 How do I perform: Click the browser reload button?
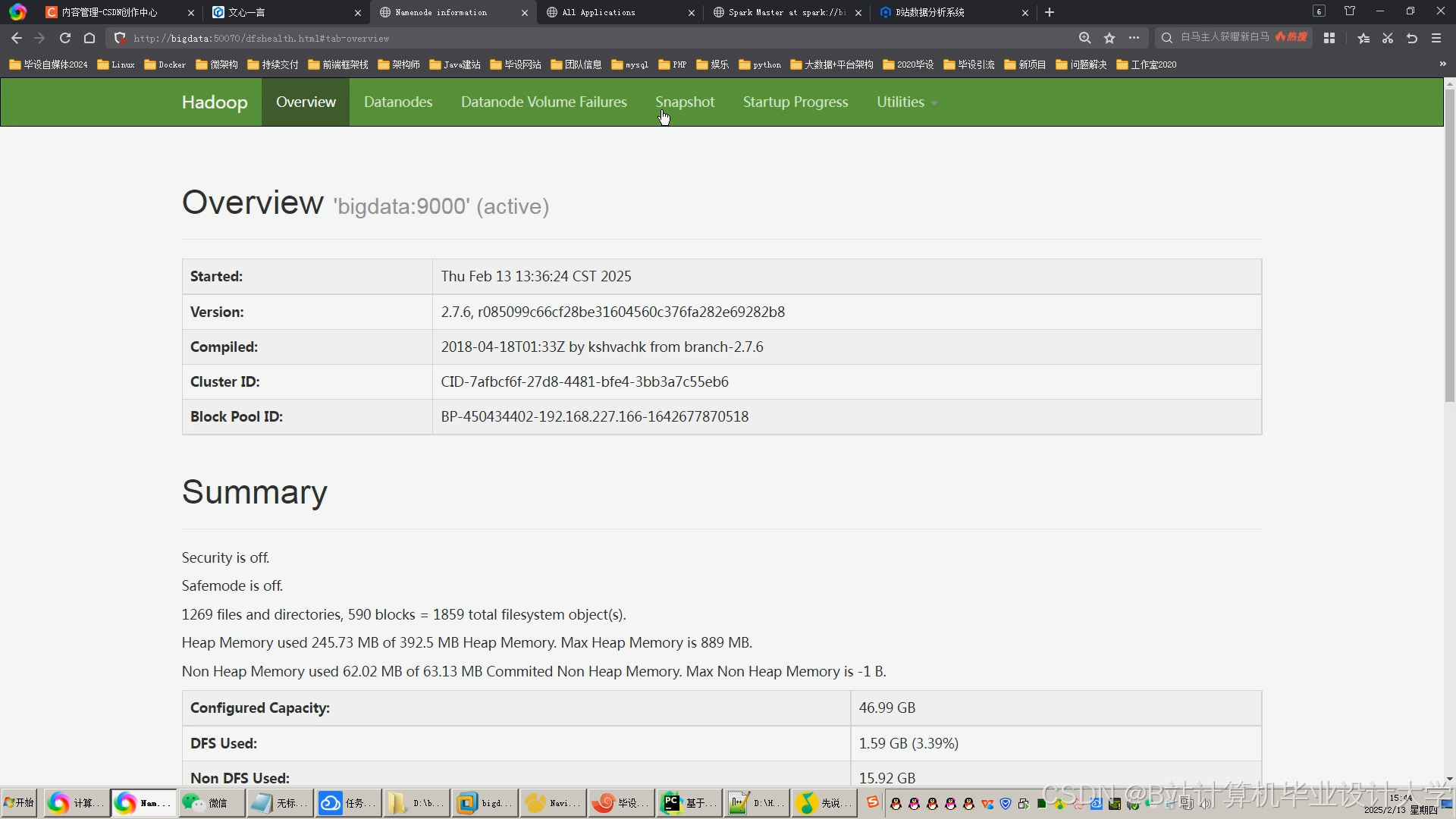(x=65, y=38)
